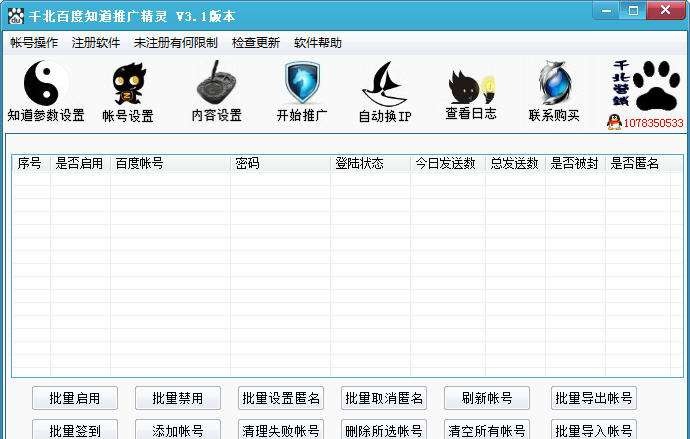
Task: Open 帐号设置 cartoon character icon
Action: click(x=128, y=84)
